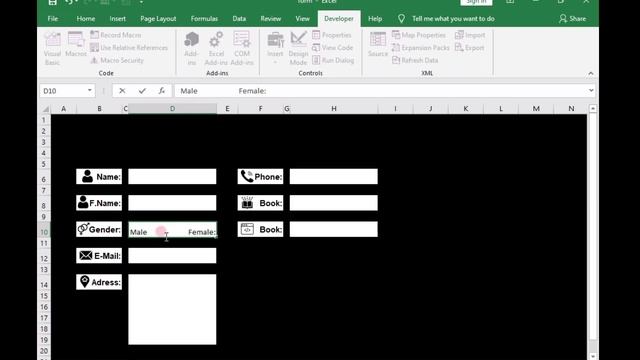The height and width of the screenshot is (360, 640).
Task: Switch to the Home tab
Action: coord(86,19)
